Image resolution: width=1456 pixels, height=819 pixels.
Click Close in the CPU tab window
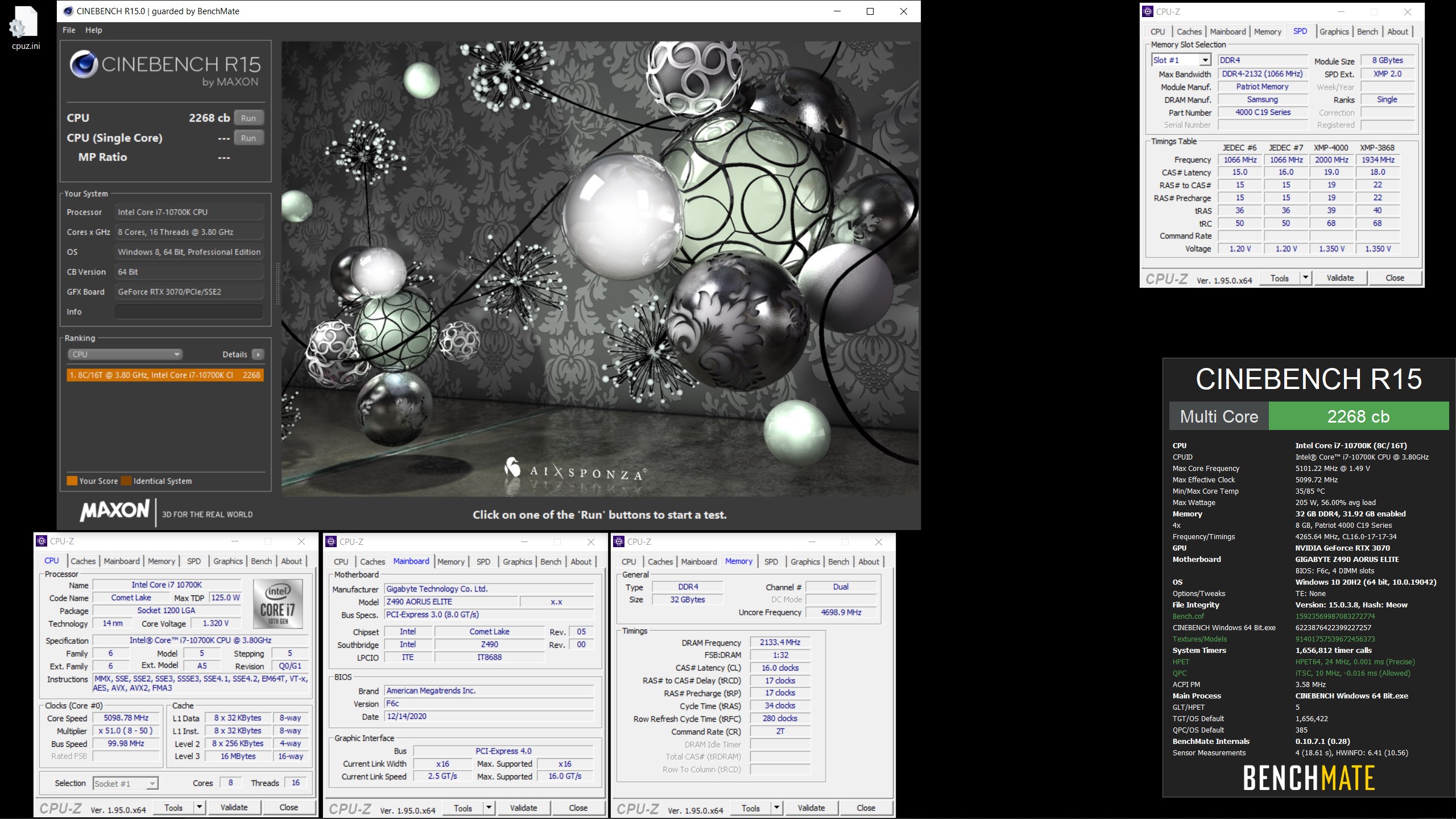288,807
